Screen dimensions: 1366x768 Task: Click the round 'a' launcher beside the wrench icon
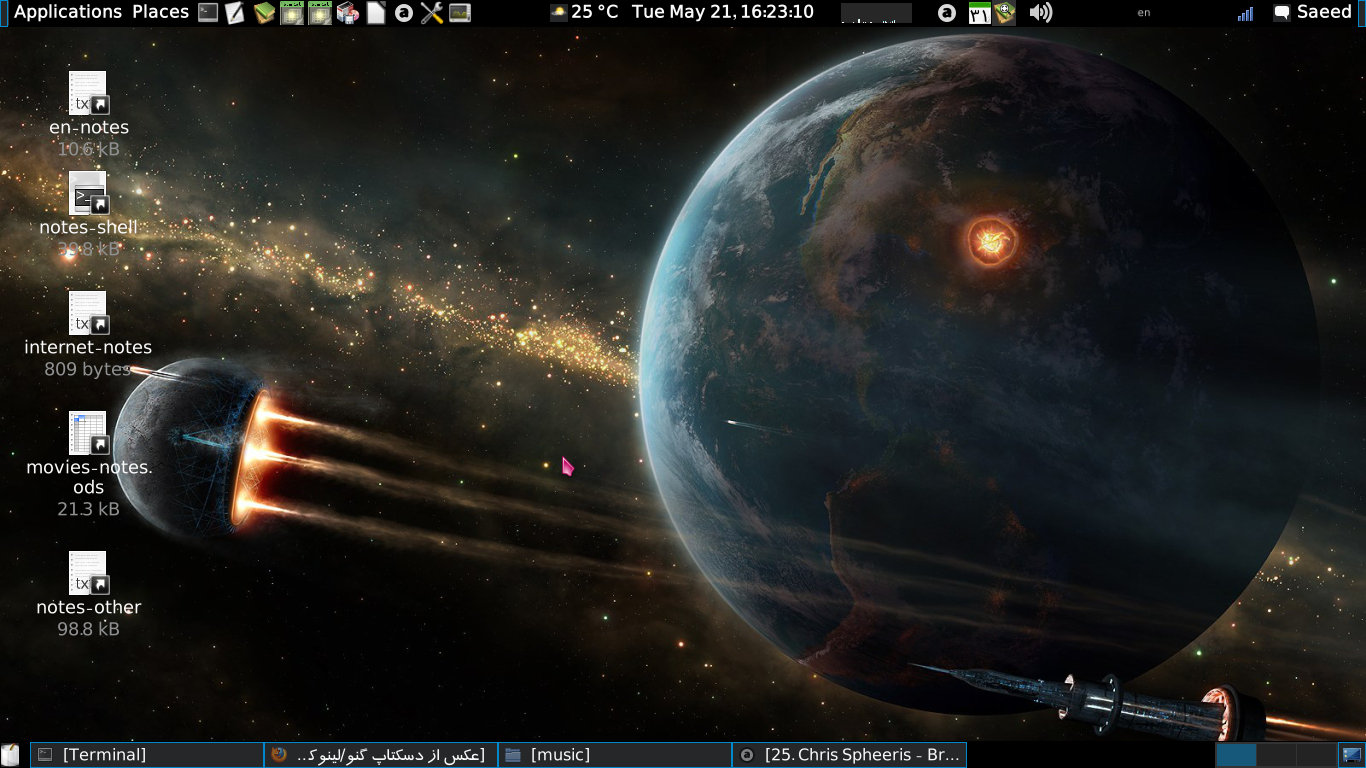[404, 13]
